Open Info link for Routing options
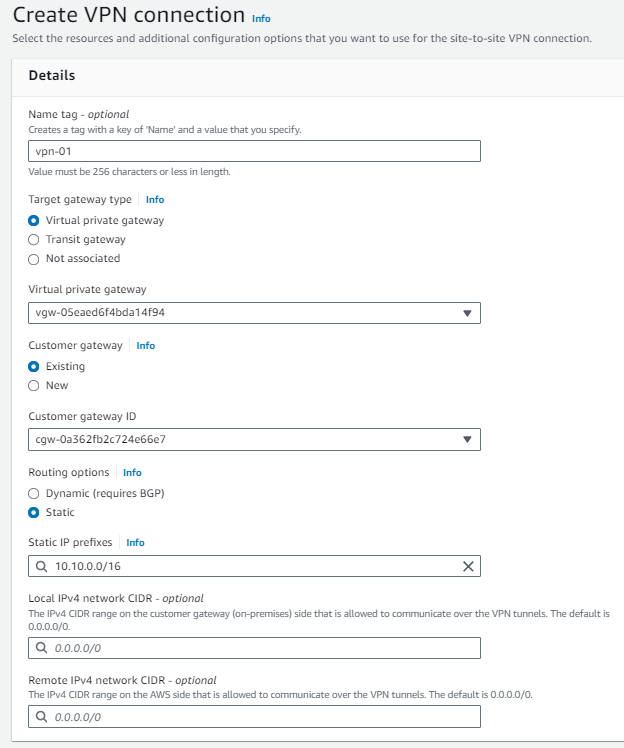The image size is (624, 748). point(132,473)
